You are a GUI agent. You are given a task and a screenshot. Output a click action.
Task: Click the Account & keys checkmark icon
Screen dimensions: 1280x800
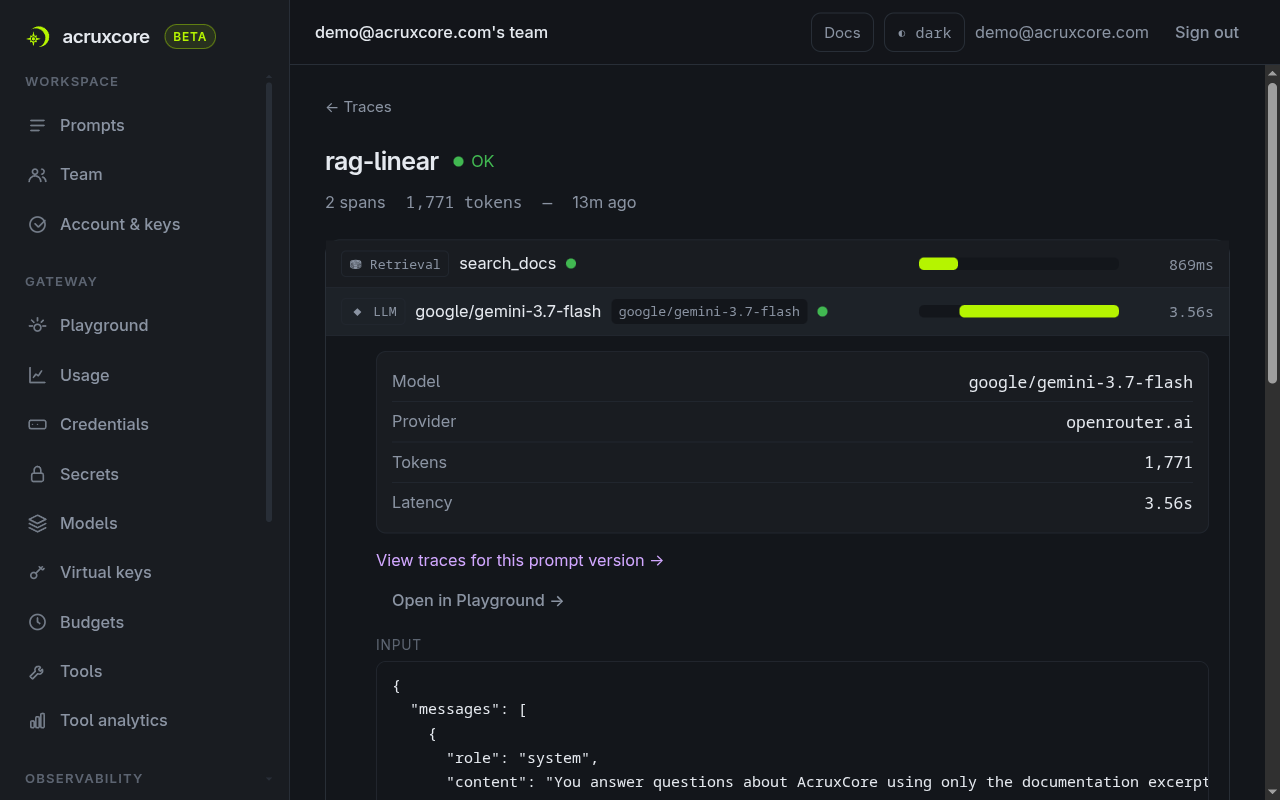pos(37,224)
